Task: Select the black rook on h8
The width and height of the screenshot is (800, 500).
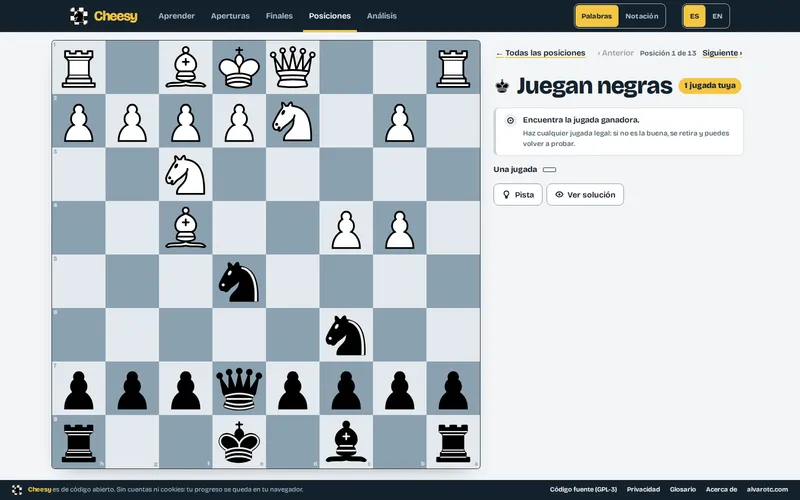Action: (x=79, y=442)
